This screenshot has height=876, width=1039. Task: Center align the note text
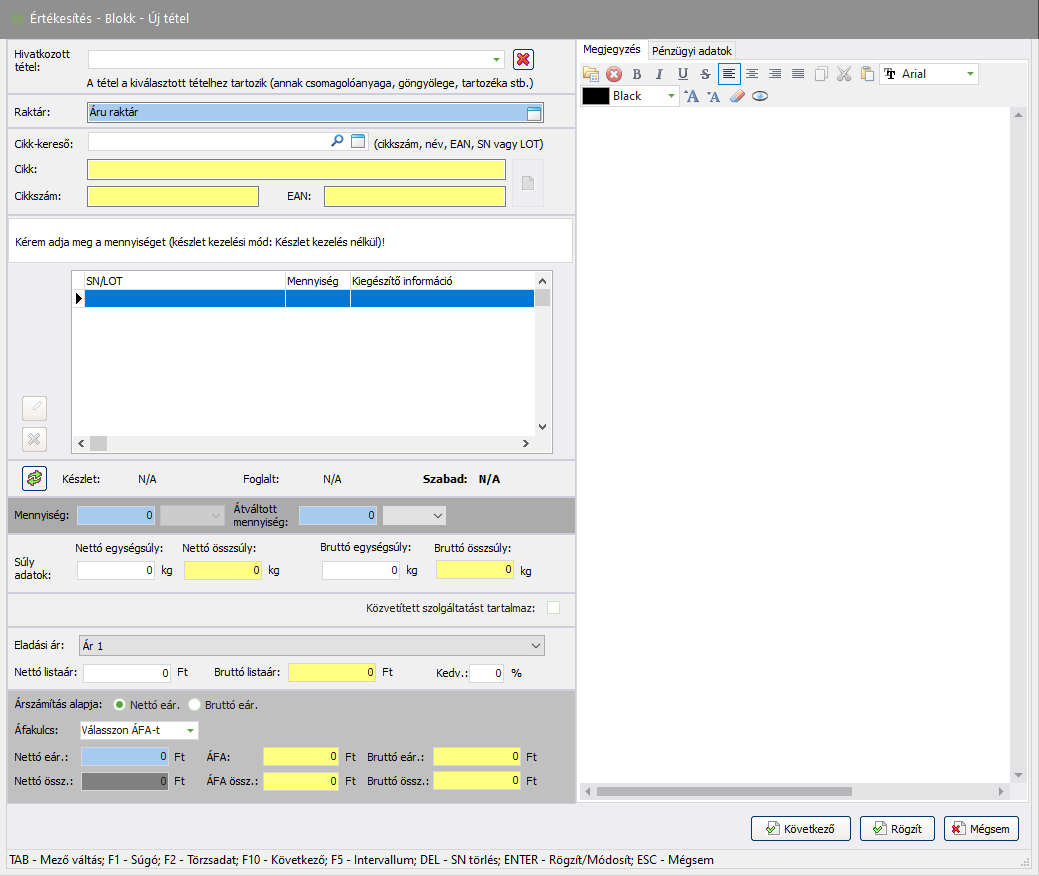click(752, 74)
